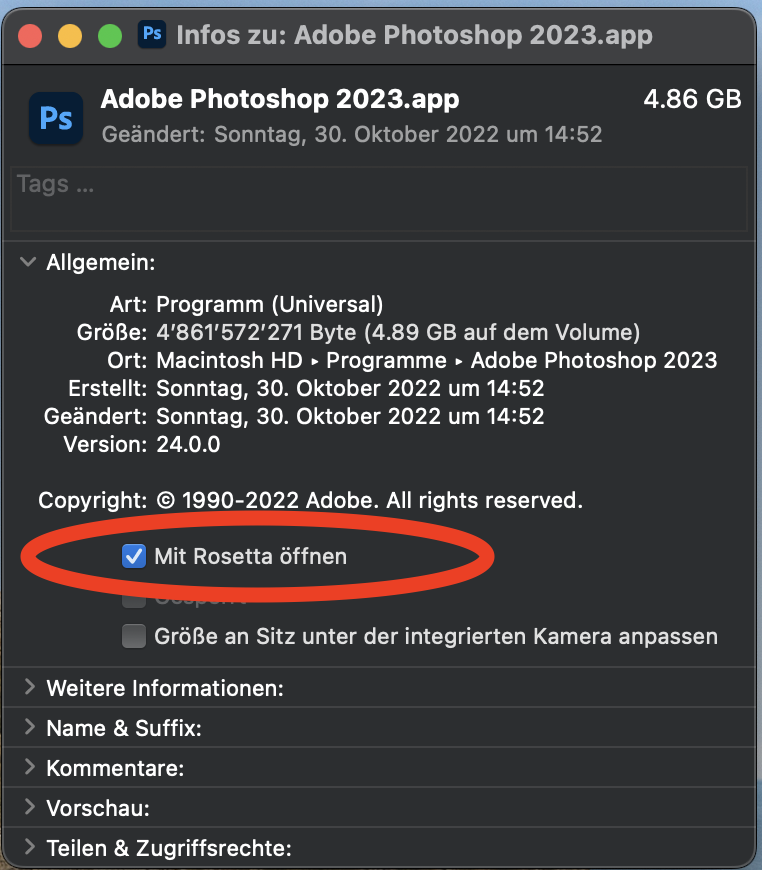762x870 pixels.
Task: Click the Adobe Photoshop 2023.app header title
Action: coord(280,100)
